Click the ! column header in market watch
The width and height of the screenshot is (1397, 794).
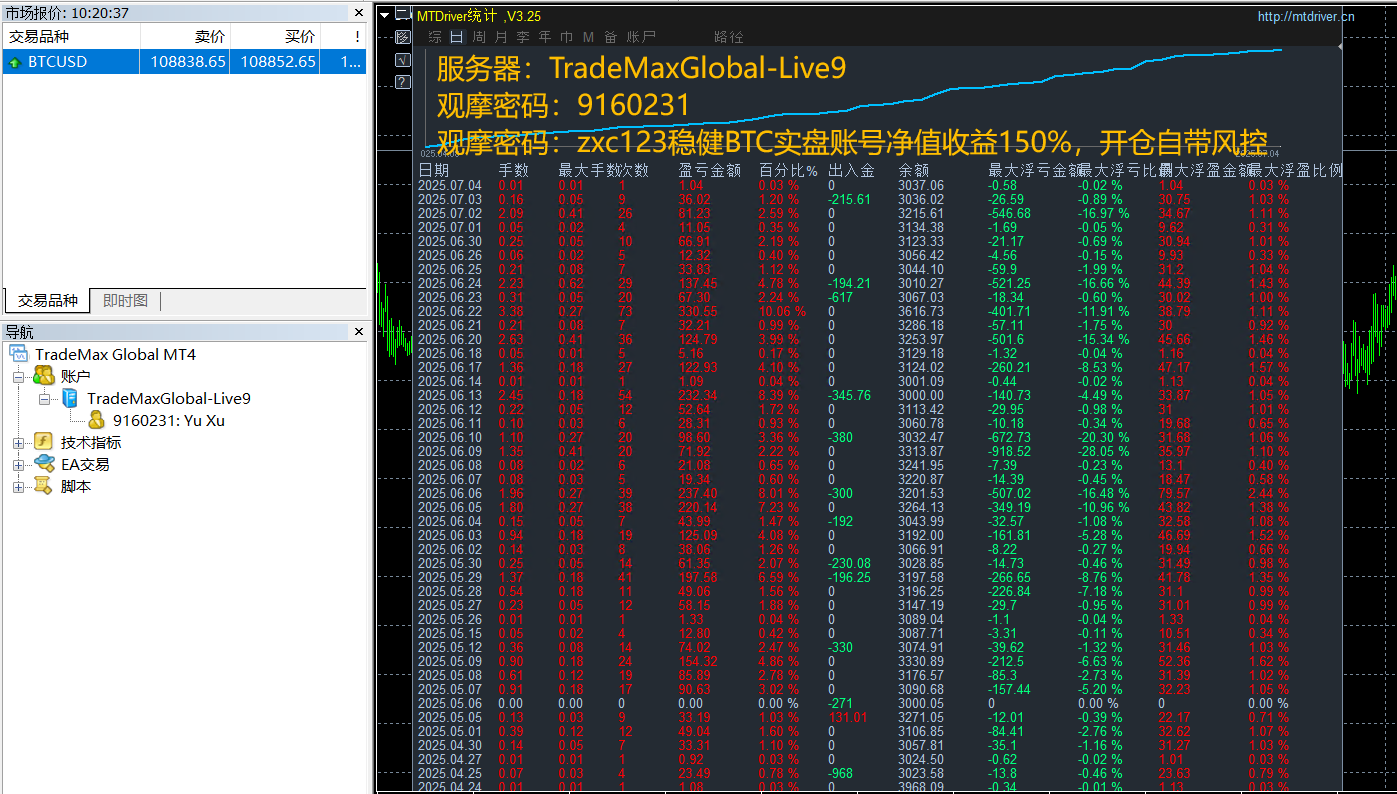tap(343, 37)
